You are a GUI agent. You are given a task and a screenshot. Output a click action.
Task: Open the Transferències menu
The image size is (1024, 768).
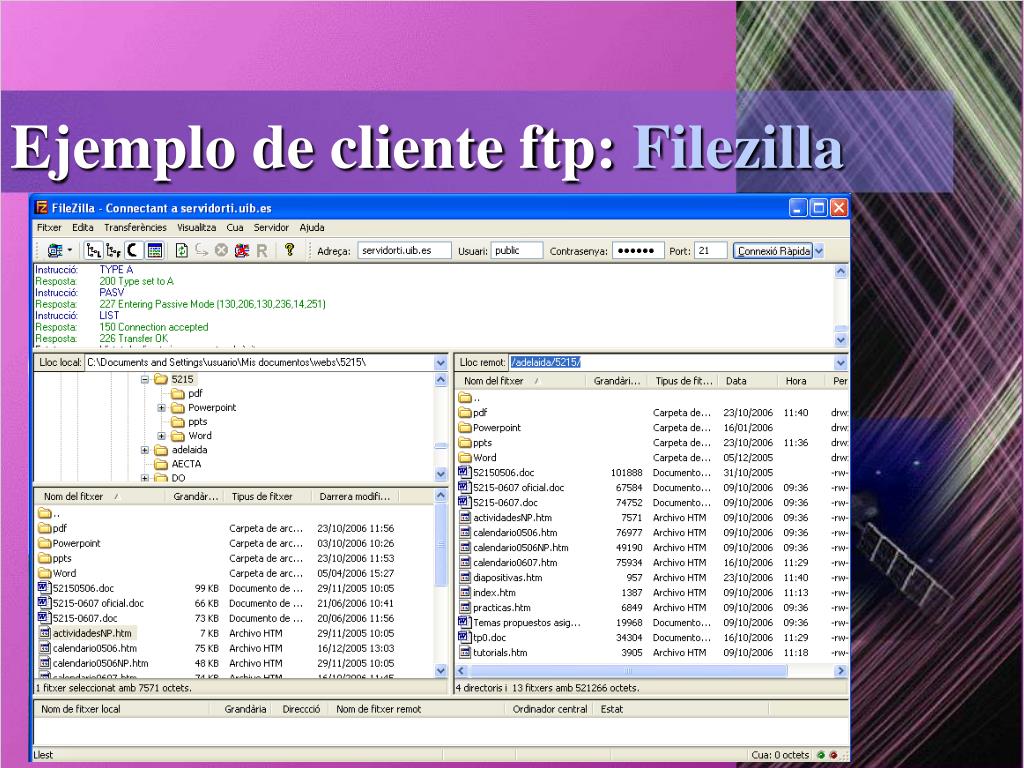[135, 227]
